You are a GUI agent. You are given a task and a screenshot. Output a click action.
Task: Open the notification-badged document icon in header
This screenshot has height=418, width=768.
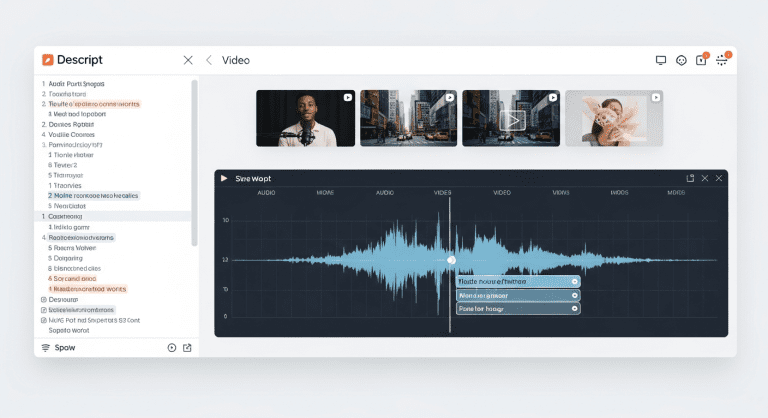coord(701,60)
